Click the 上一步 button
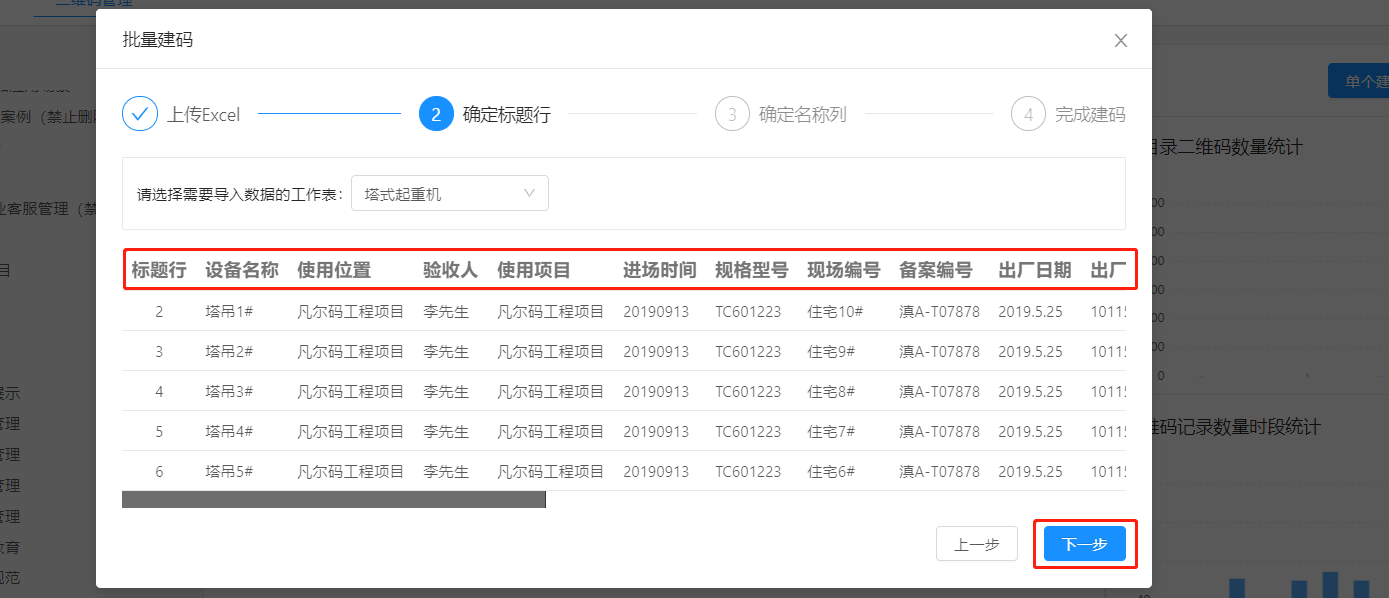Viewport: 1389px width, 598px height. point(976,544)
